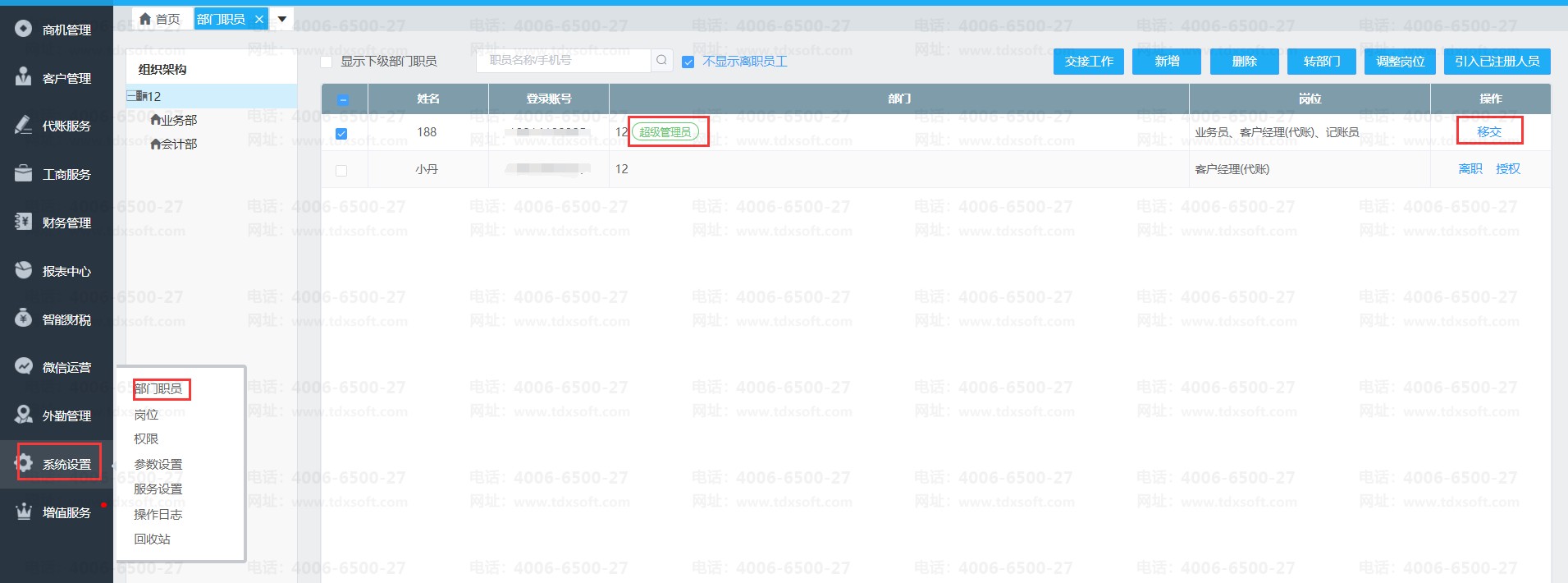
Task: Open the 财务管理 sidebar icon
Action: pyautogui.click(x=24, y=222)
